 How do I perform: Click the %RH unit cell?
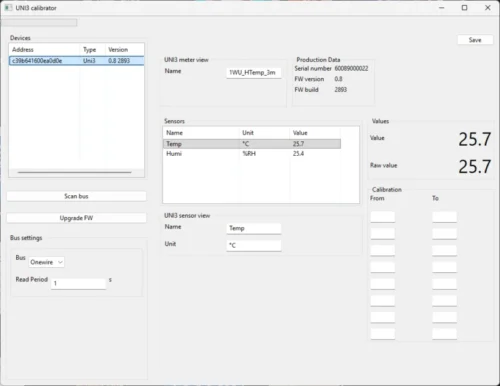249,154
